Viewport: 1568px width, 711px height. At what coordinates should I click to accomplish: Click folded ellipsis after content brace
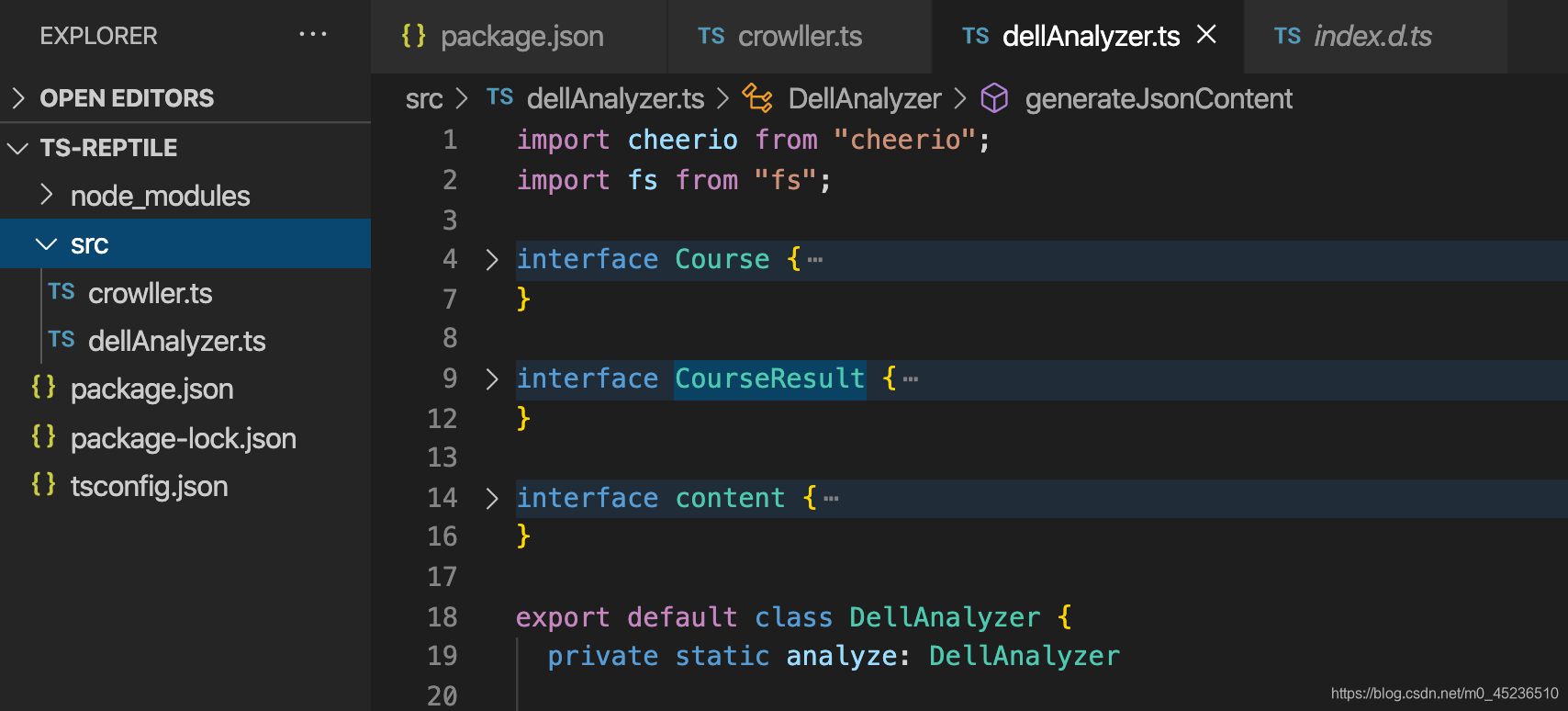pos(831,499)
